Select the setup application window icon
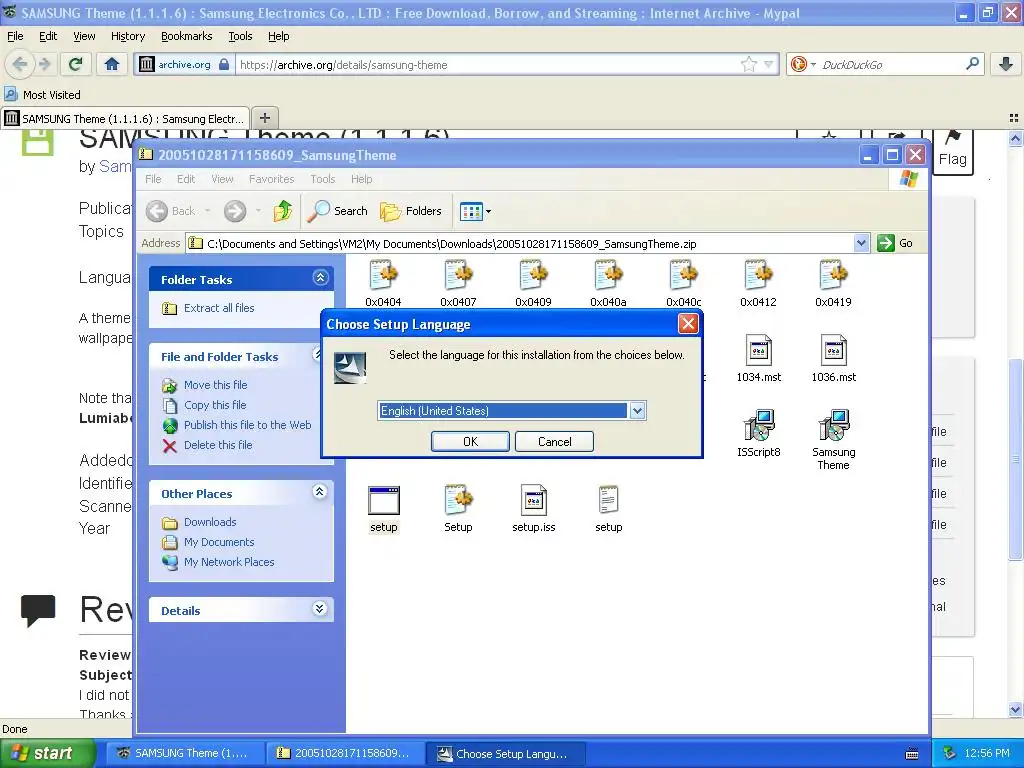This screenshot has height=768, width=1024. coord(383,509)
